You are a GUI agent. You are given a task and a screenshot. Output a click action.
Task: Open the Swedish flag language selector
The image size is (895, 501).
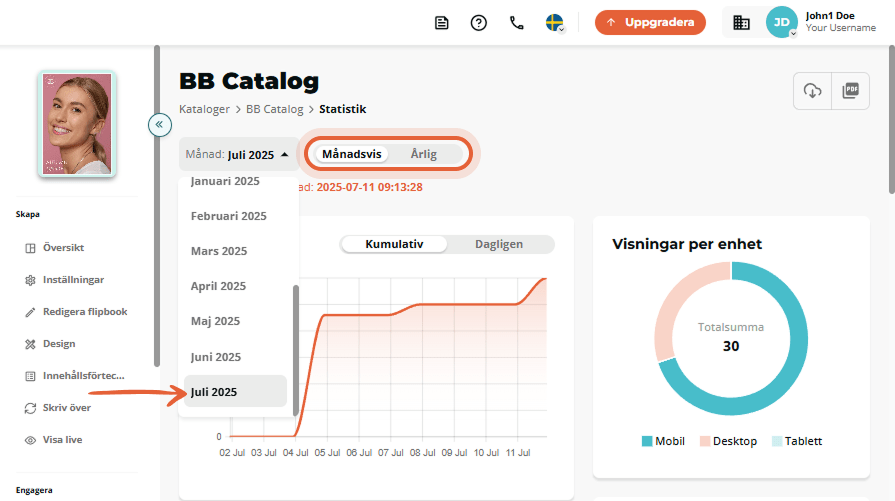click(554, 23)
